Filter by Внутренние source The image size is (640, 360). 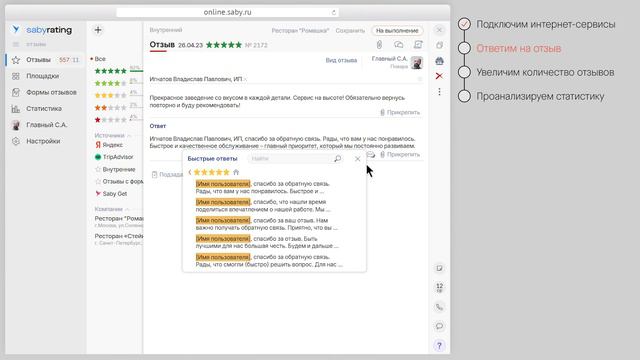click(x=115, y=169)
